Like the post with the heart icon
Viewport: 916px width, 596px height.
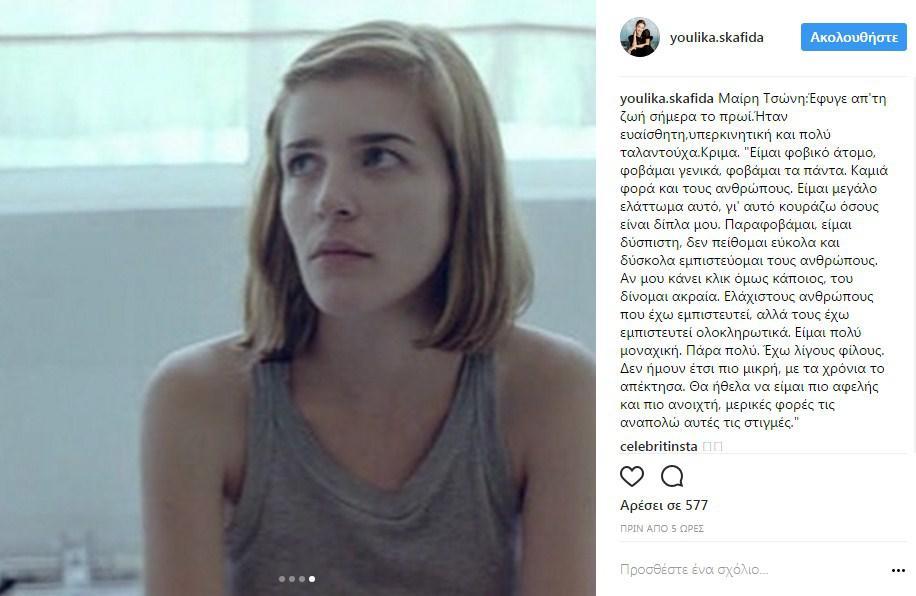(632, 476)
